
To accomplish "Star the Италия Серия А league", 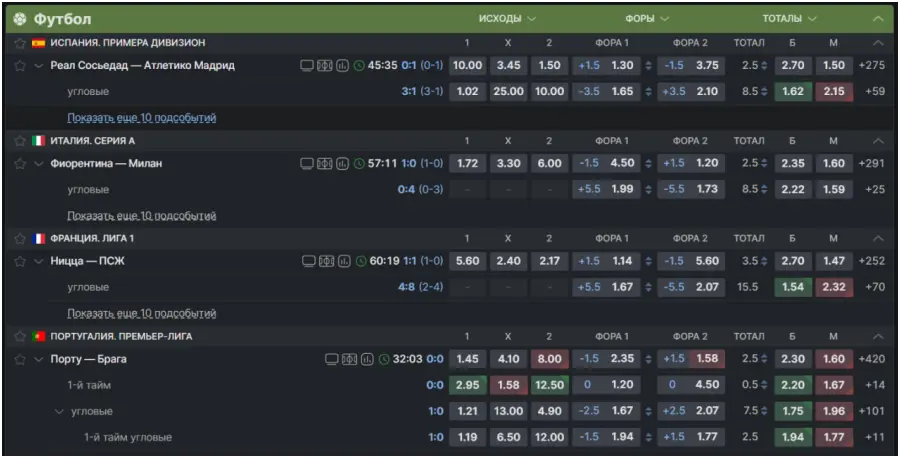I will [20, 141].
